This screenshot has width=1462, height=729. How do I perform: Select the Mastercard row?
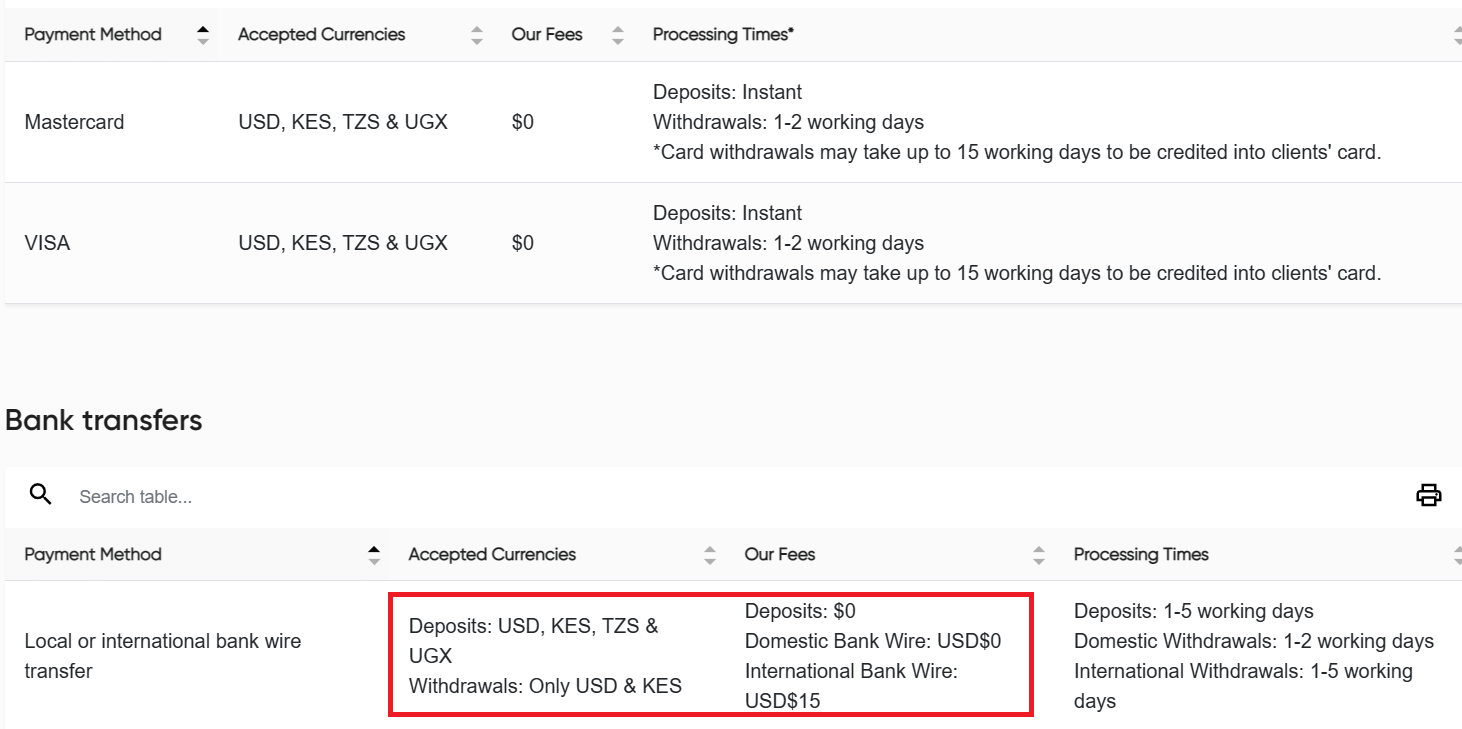[x=74, y=123]
